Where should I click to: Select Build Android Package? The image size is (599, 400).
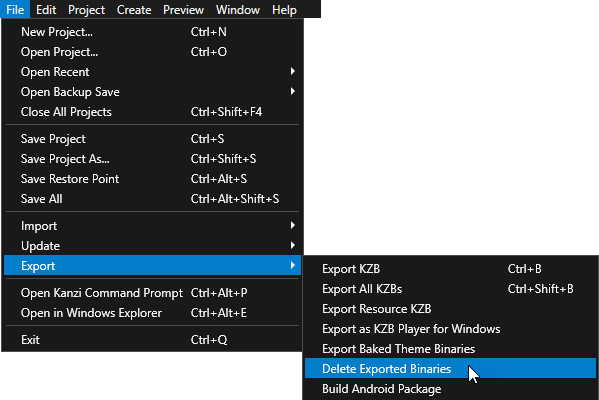(450, 389)
